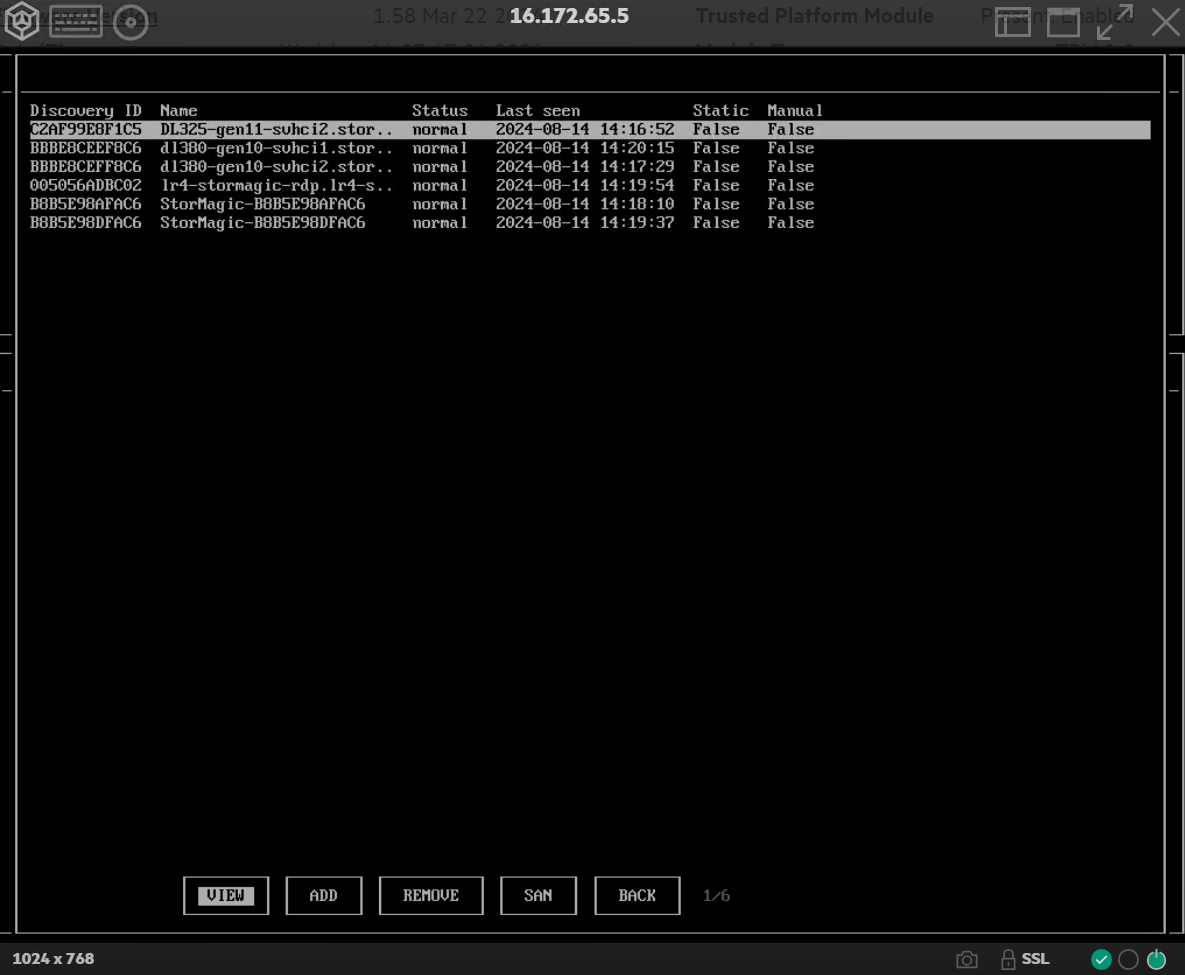Switch to docked window layout icon
This screenshot has width=1185, height=975.
tap(1013, 23)
